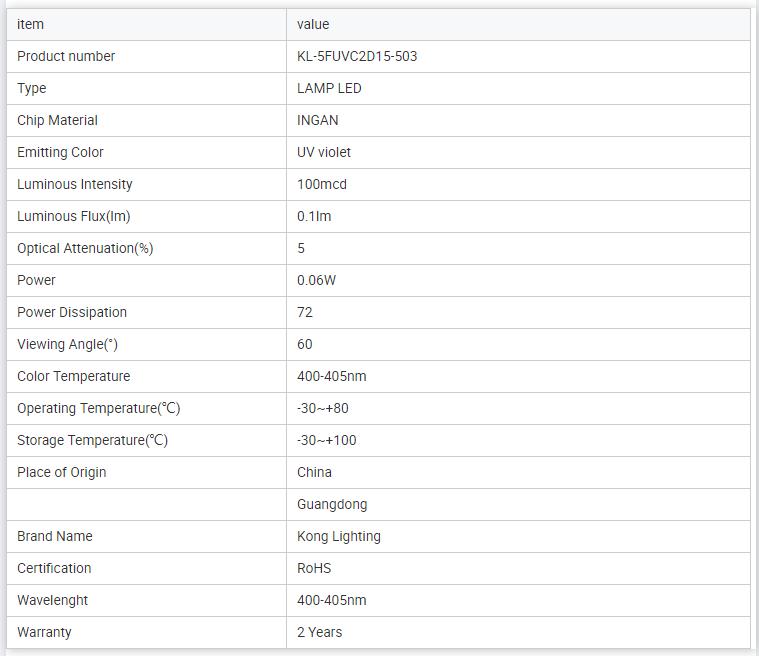Select the UV violet emitting color value
This screenshot has width=759, height=656.
[x=324, y=152]
